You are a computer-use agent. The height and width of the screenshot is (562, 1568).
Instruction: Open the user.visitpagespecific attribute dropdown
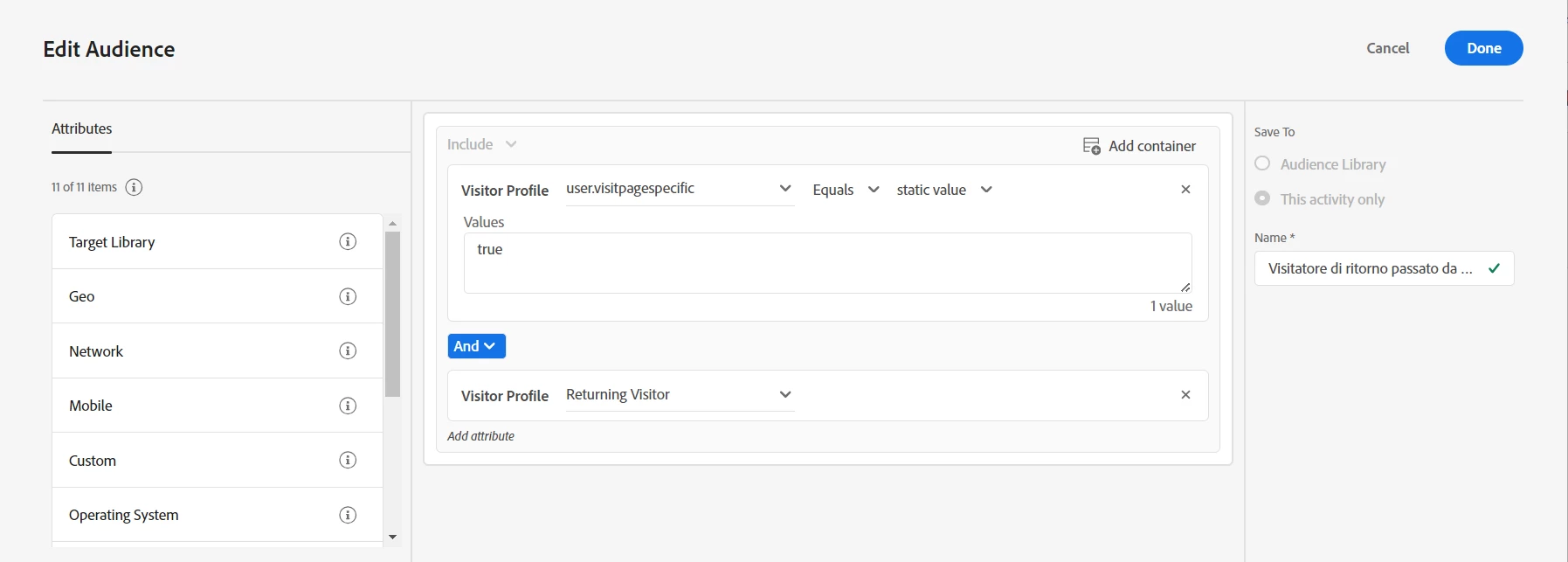point(680,189)
